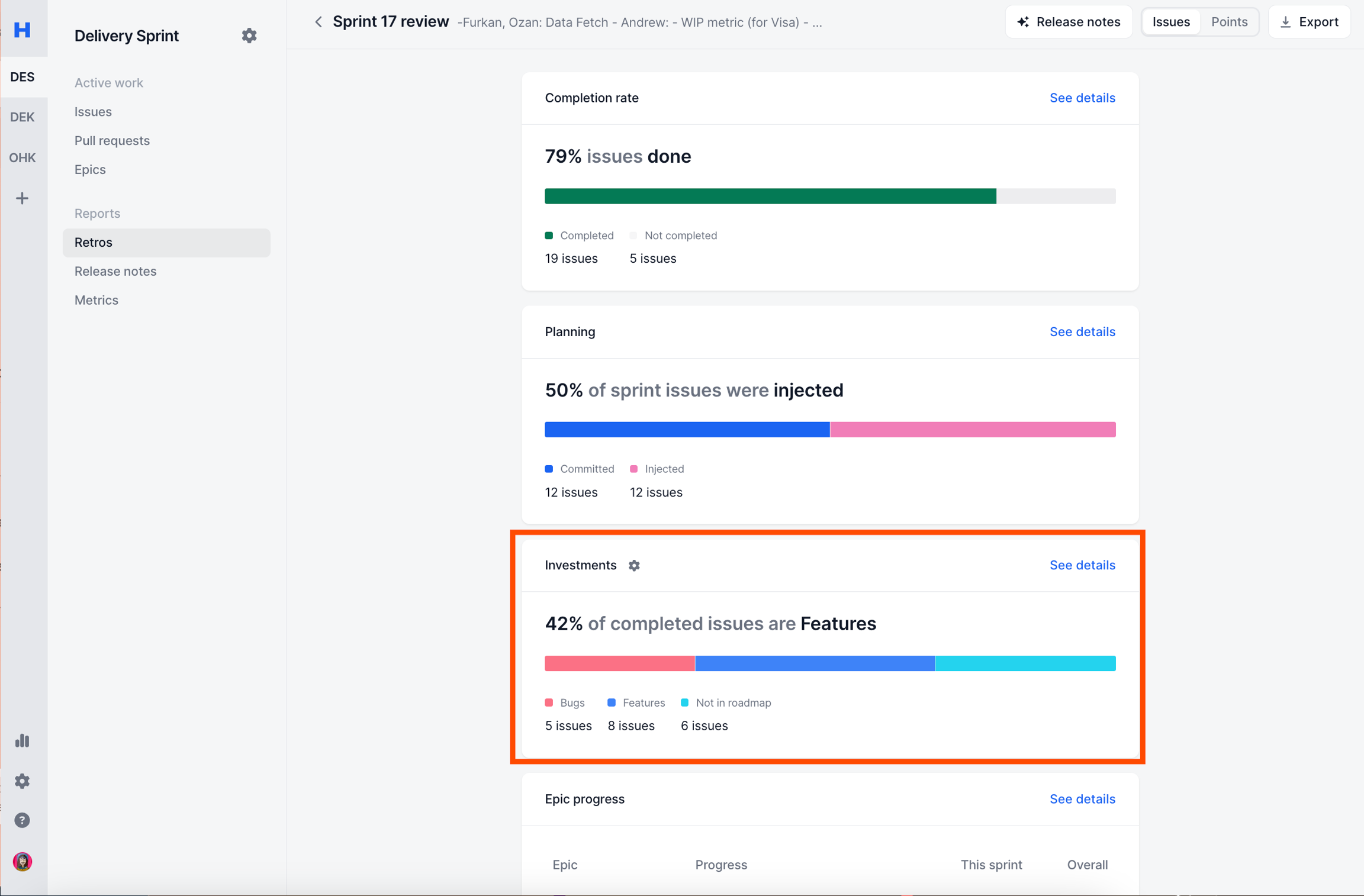The width and height of the screenshot is (1364, 896).
Task: Click the pink Injected bar segment
Action: point(972,430)
